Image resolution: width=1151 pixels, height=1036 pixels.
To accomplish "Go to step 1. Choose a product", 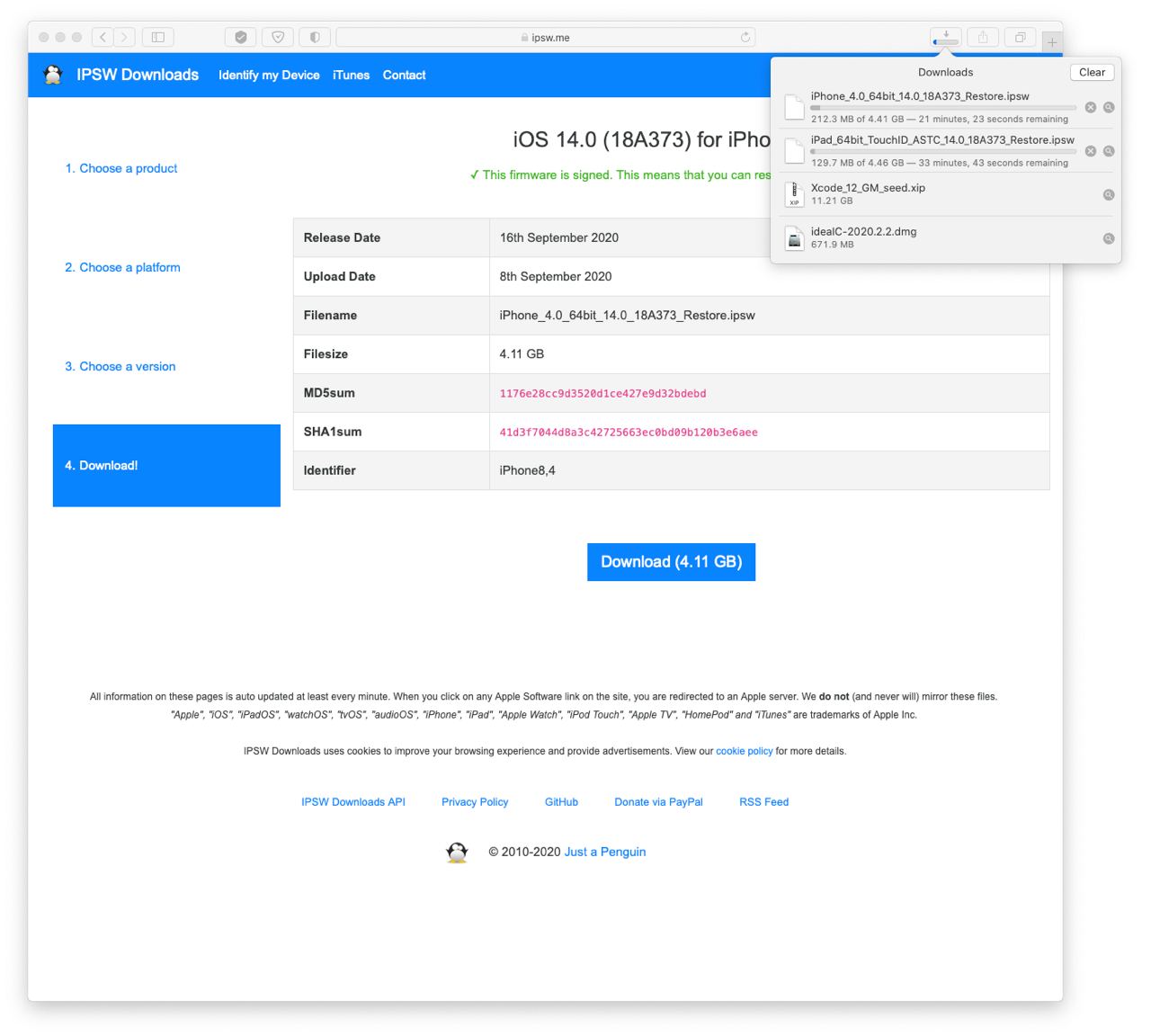I will click(120, 168).
